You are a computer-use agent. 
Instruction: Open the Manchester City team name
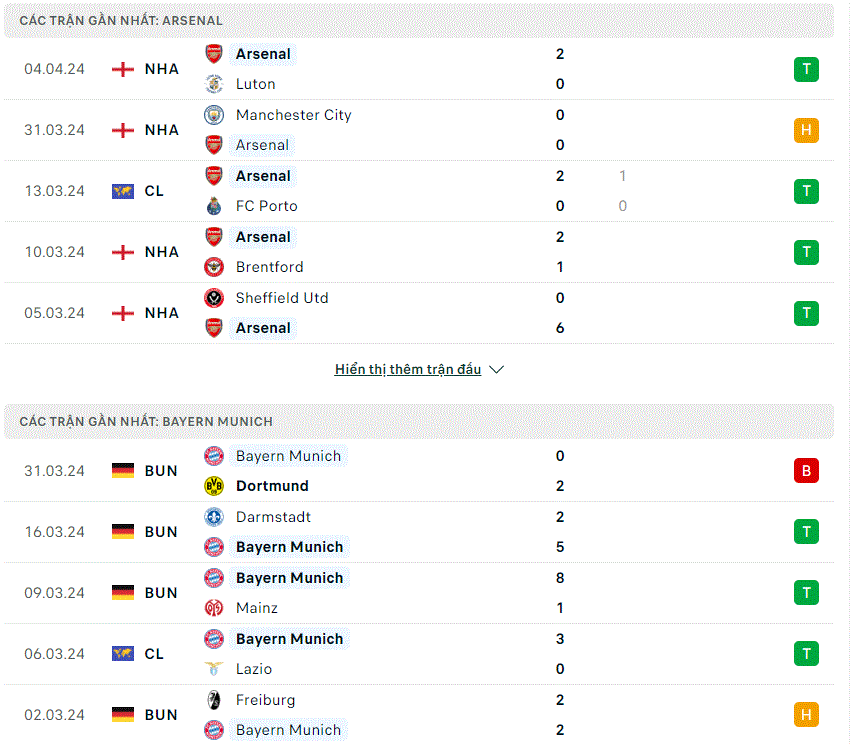[x=294, y=115]
